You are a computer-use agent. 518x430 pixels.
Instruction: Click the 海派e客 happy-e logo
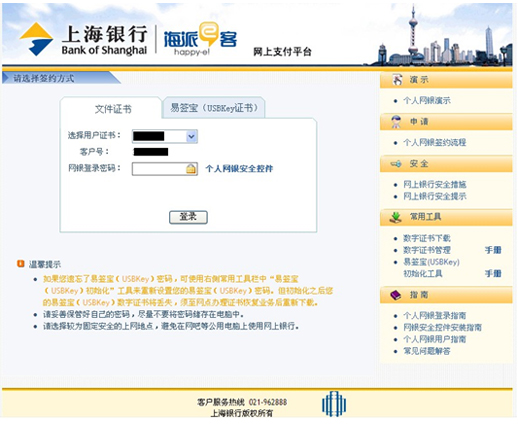click(200, 39)
